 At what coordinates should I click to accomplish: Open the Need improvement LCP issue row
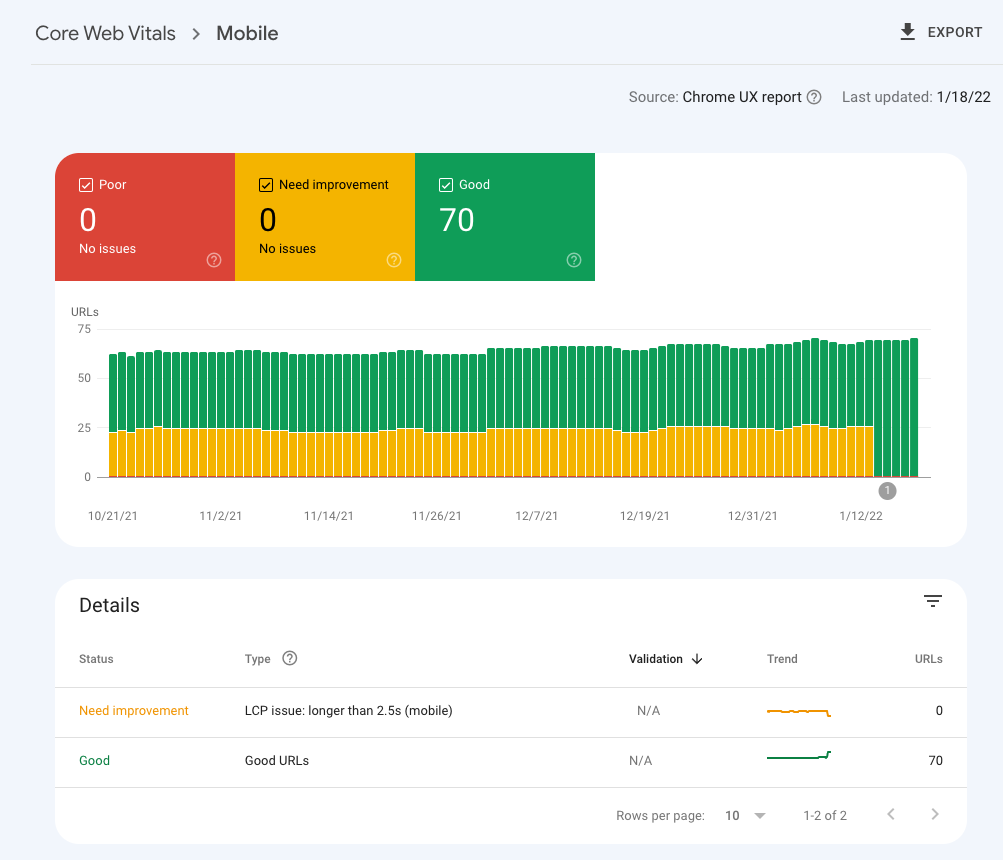[510, 712]
